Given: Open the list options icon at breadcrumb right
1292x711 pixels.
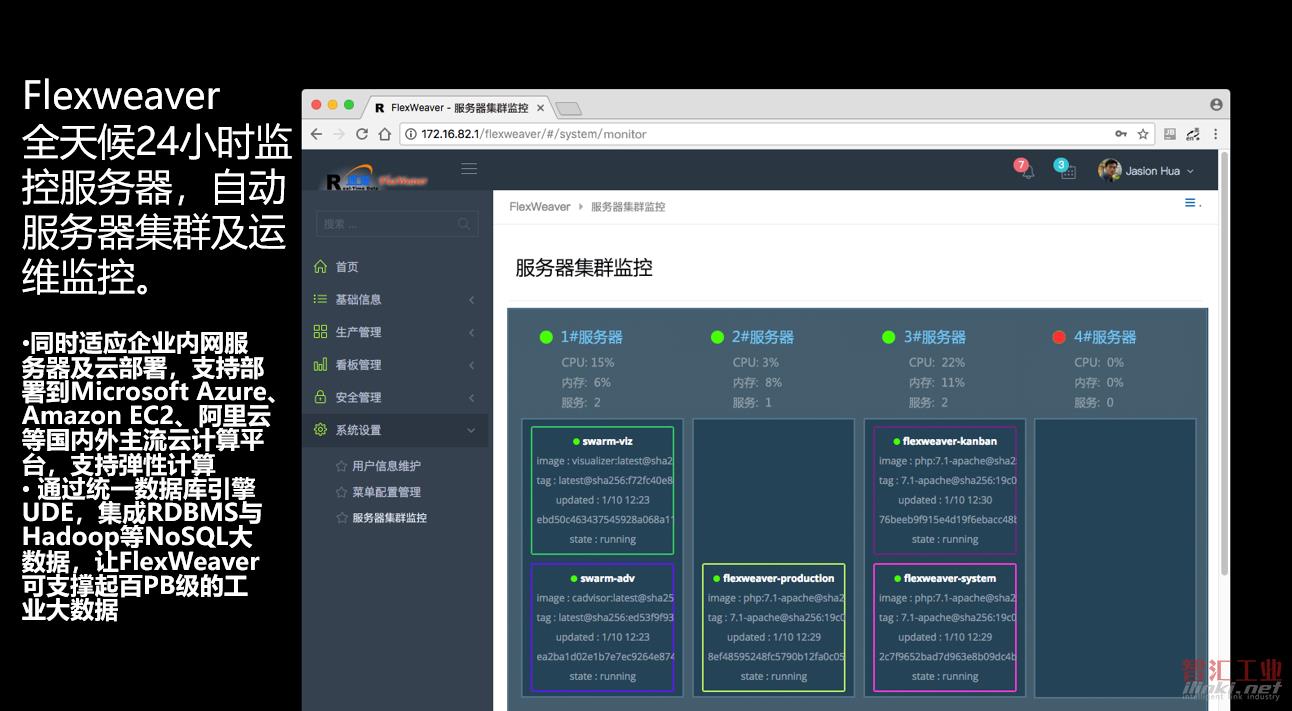Looking at the screenshot, I should [x=1191, y=203].
